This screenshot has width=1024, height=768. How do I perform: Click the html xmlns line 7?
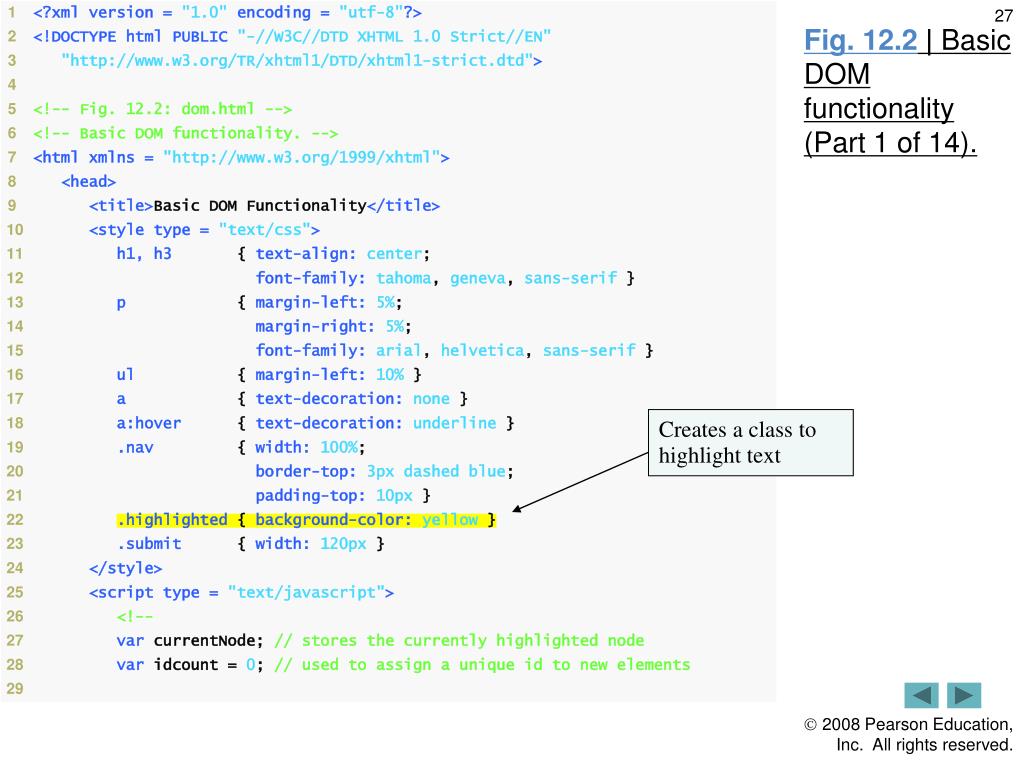[x=242, y=157]
